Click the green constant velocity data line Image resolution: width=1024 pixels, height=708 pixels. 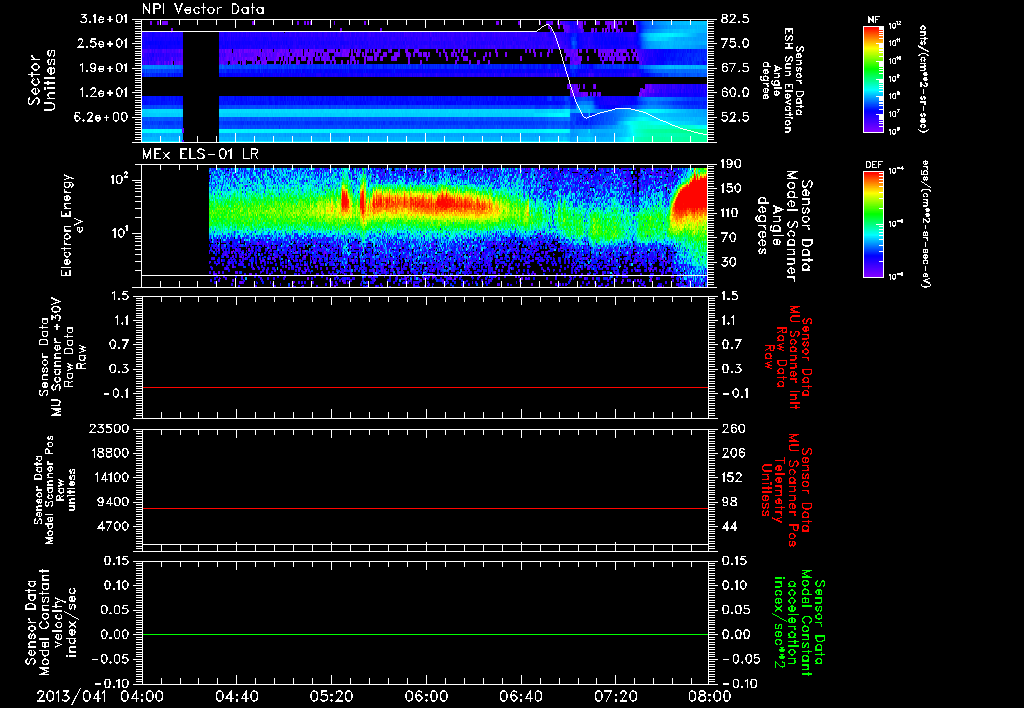(x=425, y=634)
